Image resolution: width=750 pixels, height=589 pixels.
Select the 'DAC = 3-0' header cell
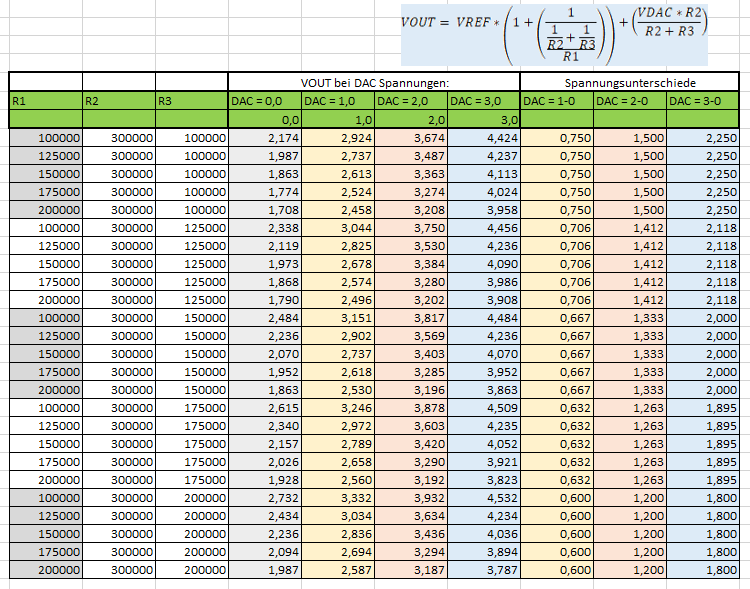click(x=703, y=101)
